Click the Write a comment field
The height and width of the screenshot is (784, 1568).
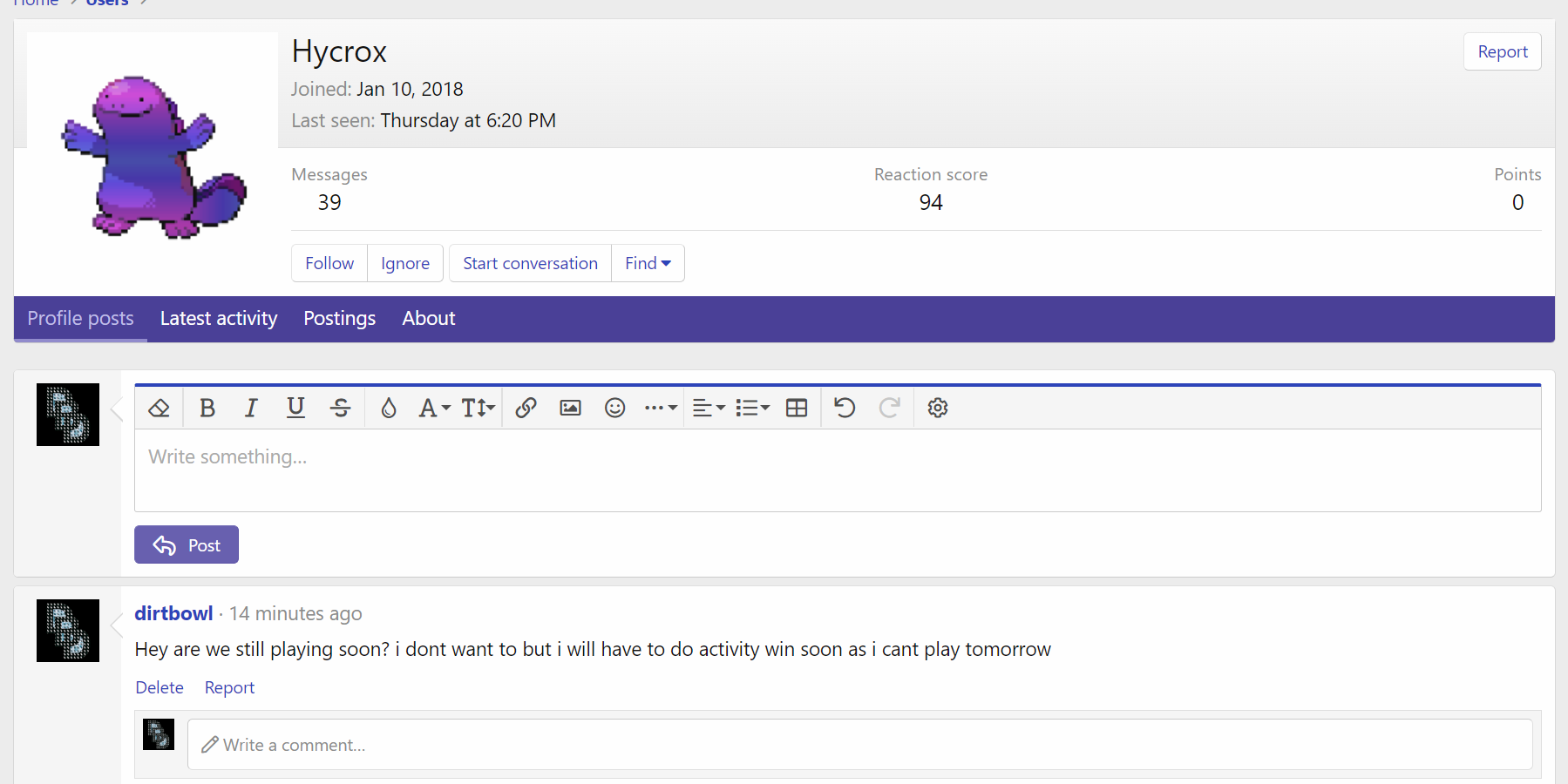(860, 745)
